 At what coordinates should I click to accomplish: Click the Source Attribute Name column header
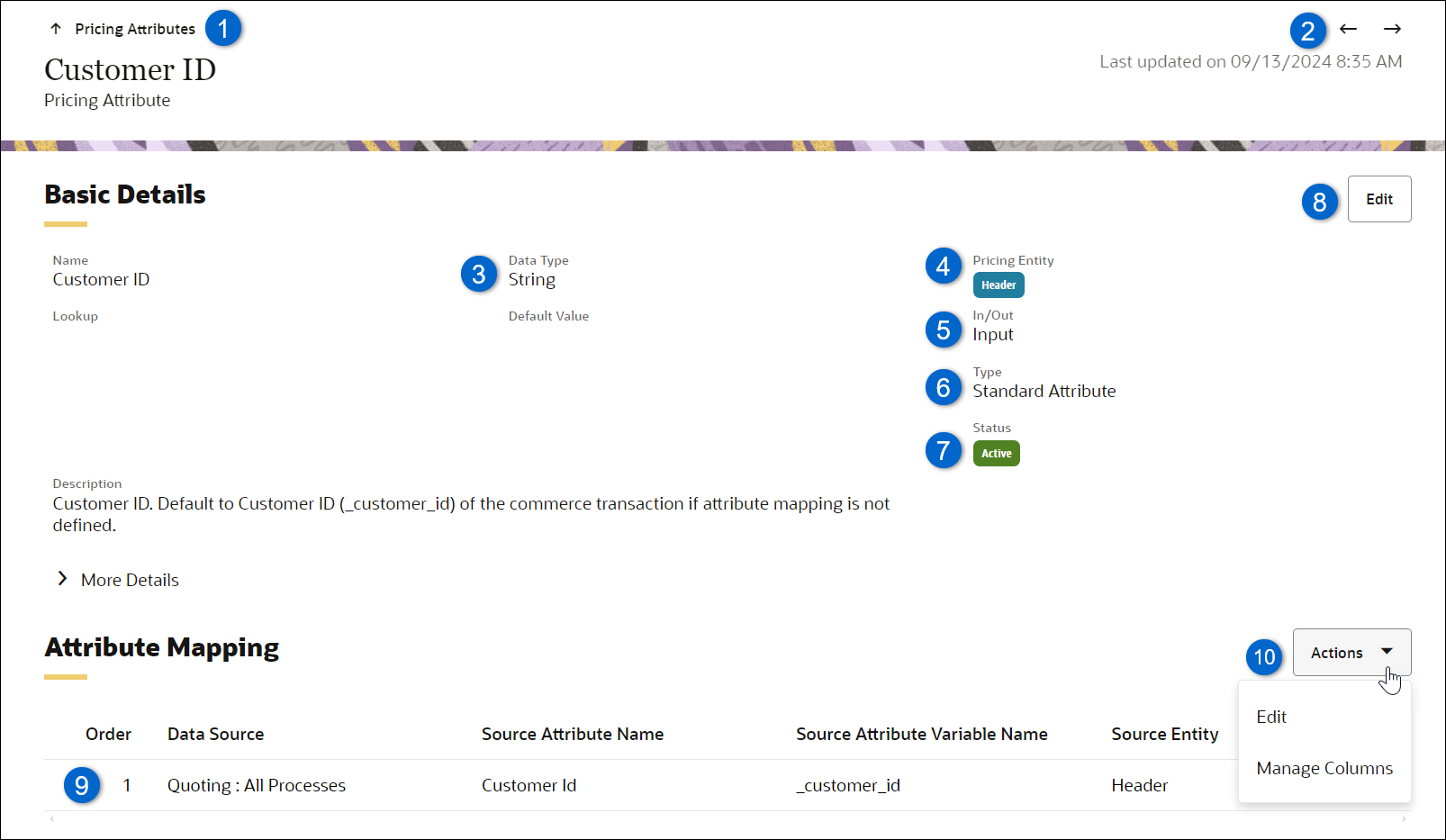tap(573, 734)
